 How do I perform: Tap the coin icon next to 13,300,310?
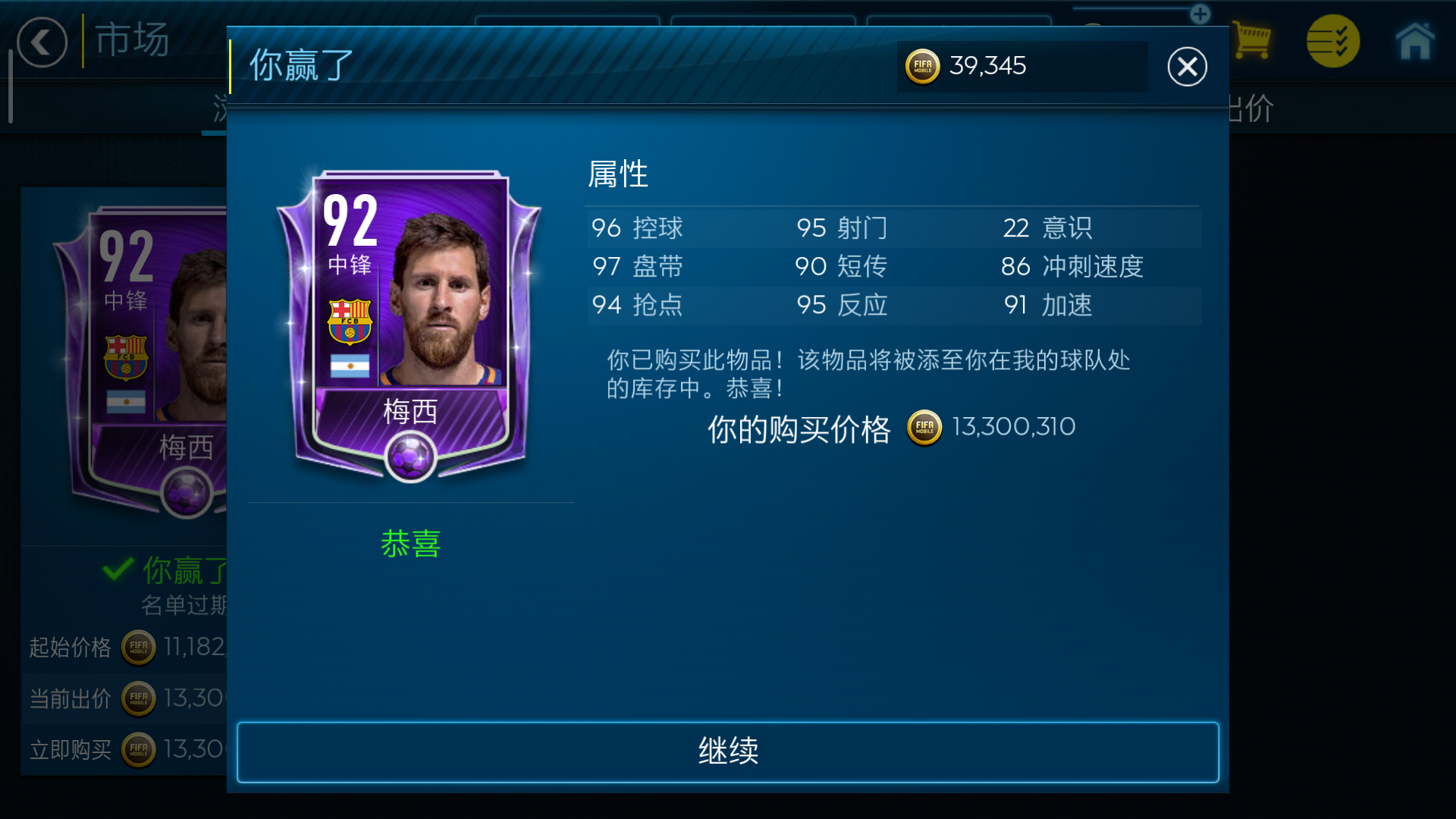point(924,428)
